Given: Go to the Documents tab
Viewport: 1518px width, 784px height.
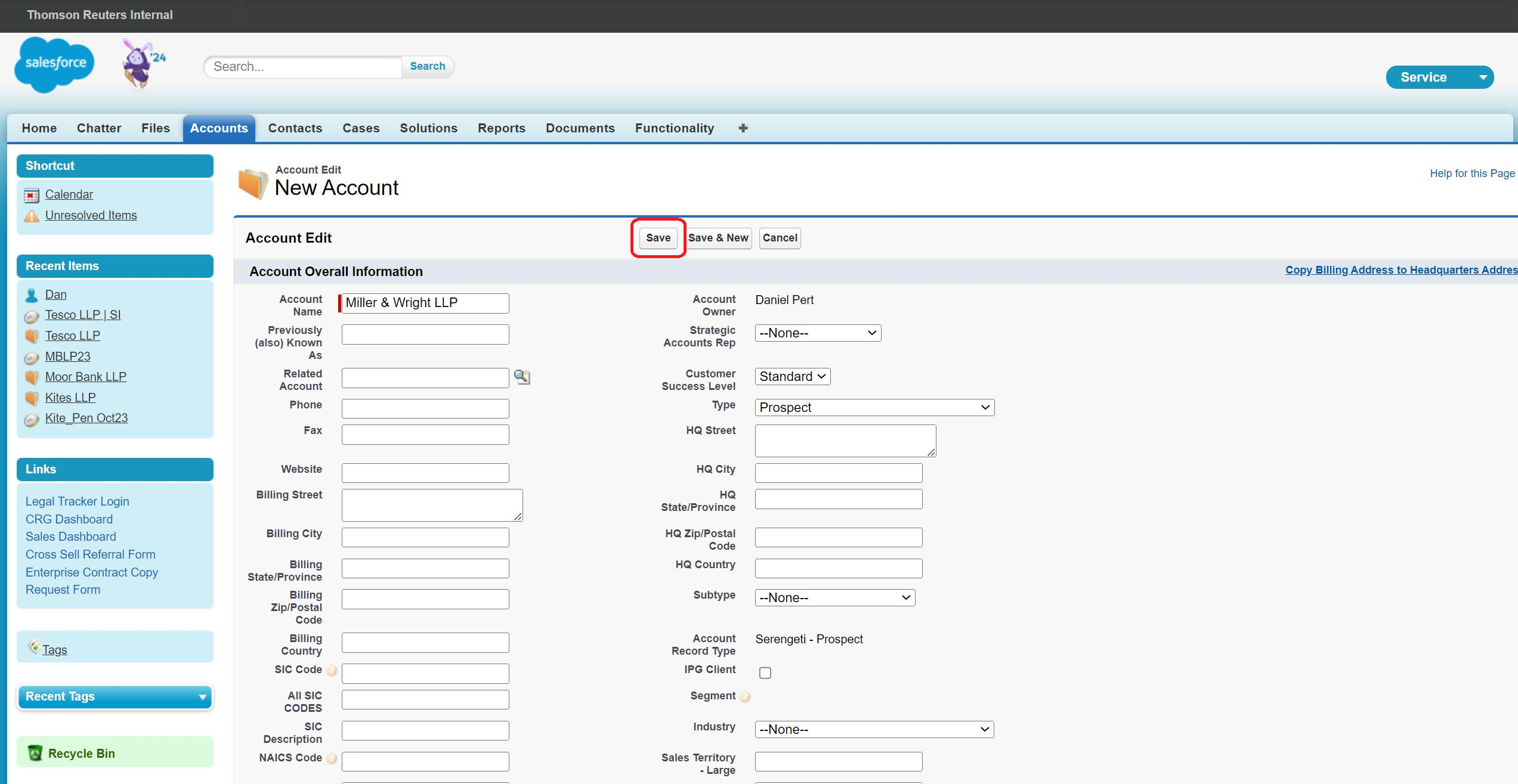Looking at the screenshot, I should pyautogui.click(x=580, y=128).
